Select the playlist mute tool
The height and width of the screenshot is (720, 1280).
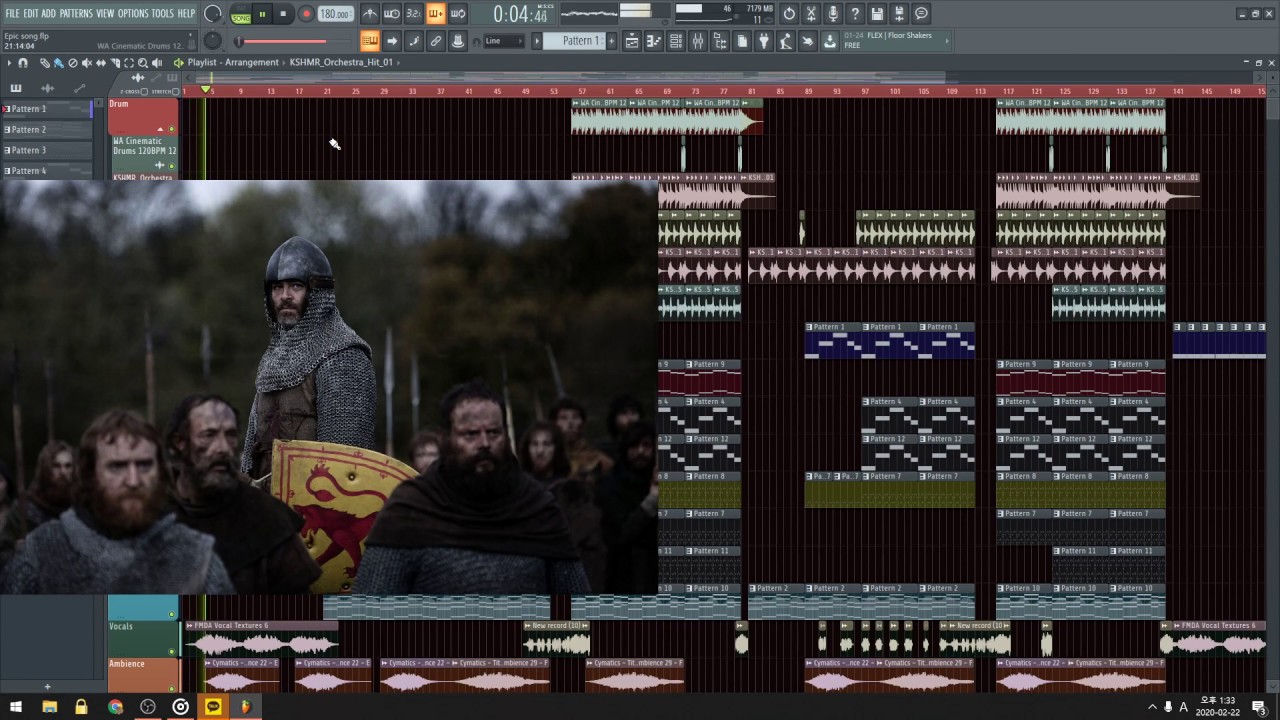[87, 63]
